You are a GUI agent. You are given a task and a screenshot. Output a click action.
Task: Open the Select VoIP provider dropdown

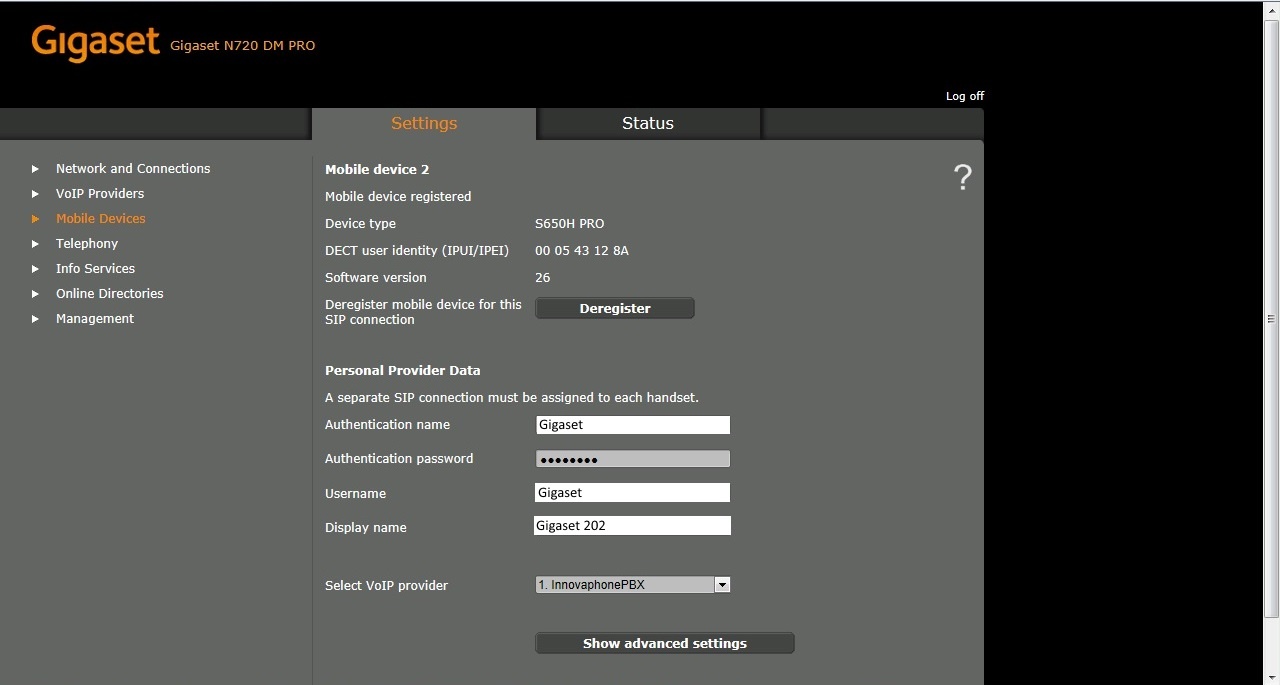[x=633, y=585]
